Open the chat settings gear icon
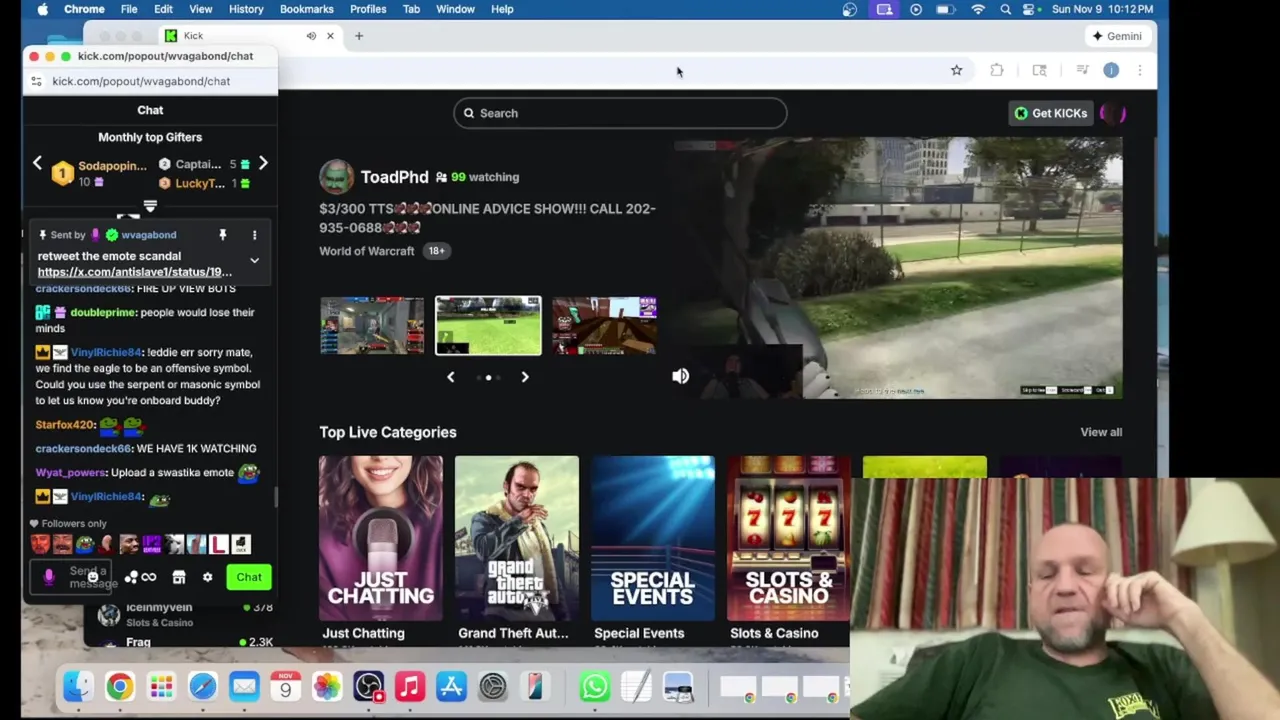This screenshot has width=1280, height=720. (207, 577)
